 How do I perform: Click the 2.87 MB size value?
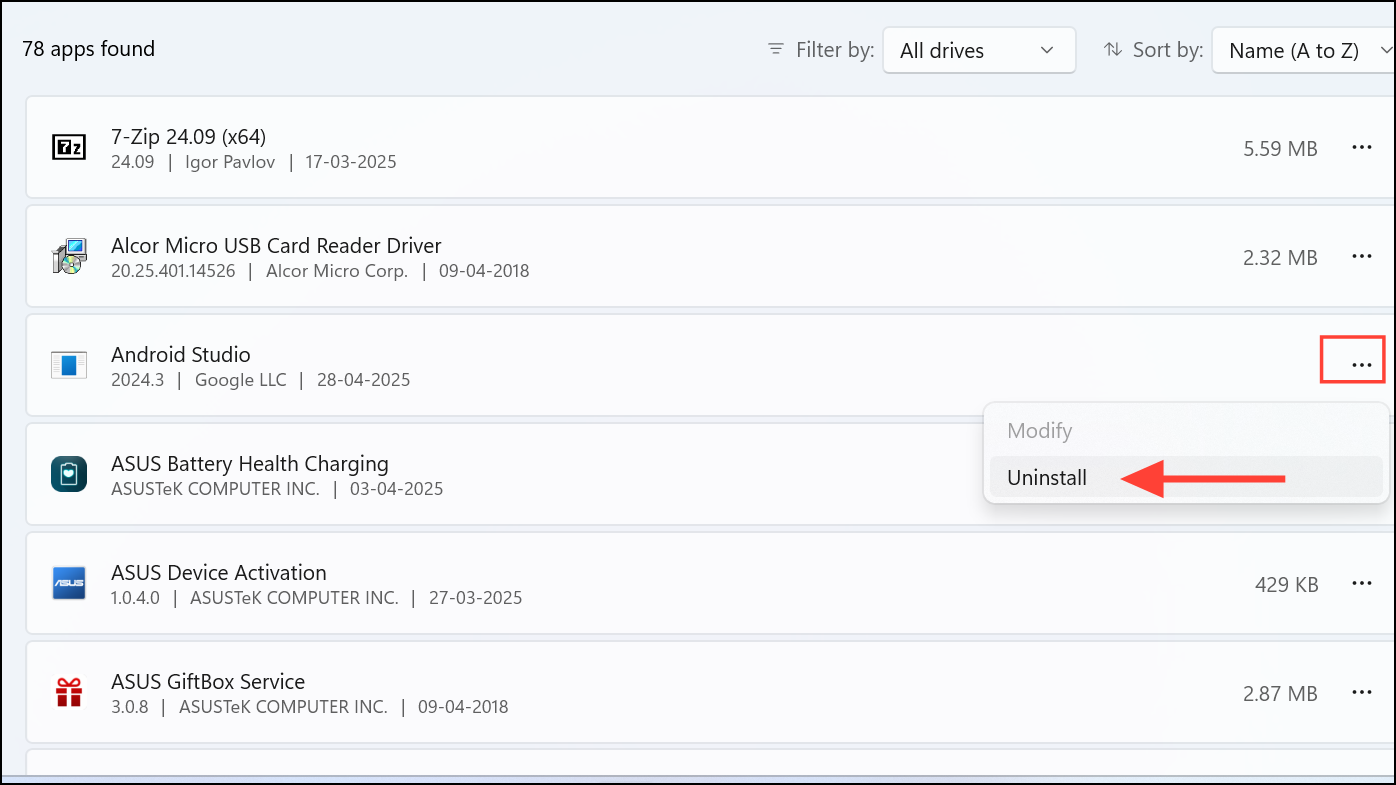1280,694
